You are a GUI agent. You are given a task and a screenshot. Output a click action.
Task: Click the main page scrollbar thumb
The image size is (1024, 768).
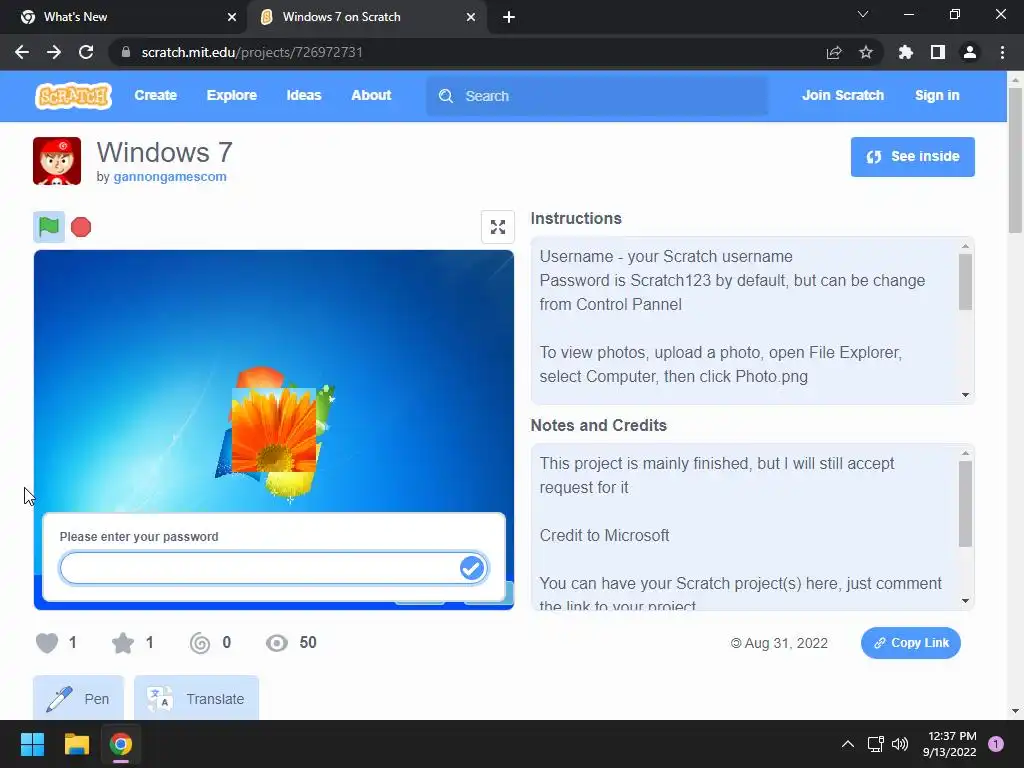[1015, 160]
